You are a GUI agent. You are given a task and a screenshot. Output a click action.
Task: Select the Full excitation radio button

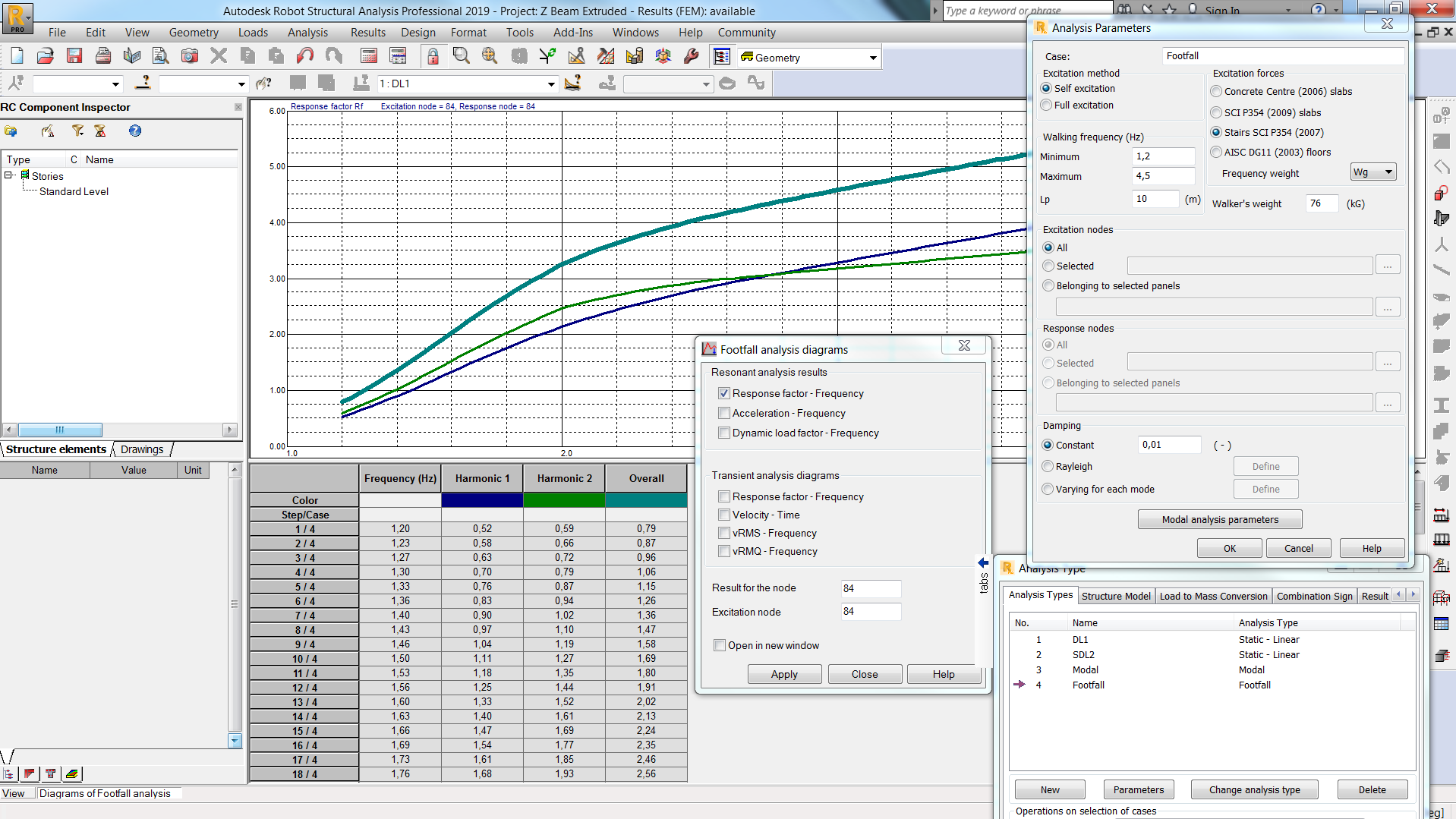click(1047, 106)
